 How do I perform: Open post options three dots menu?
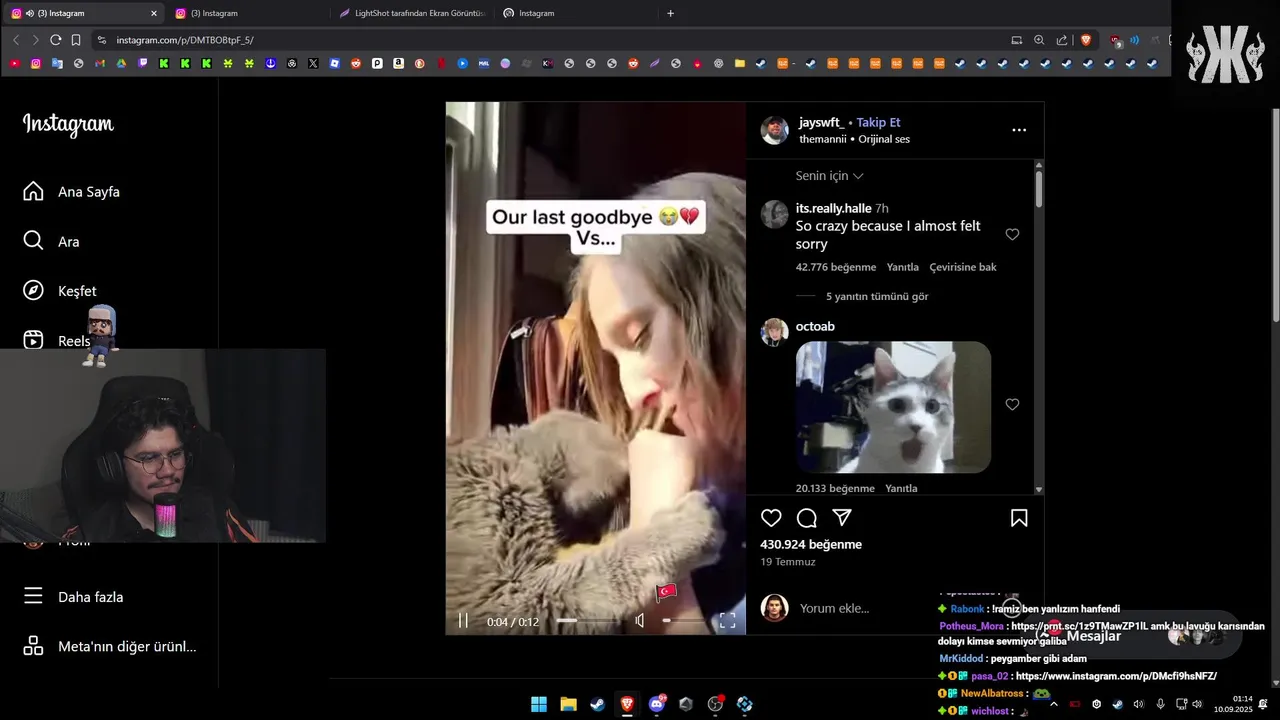(1019, 130)
